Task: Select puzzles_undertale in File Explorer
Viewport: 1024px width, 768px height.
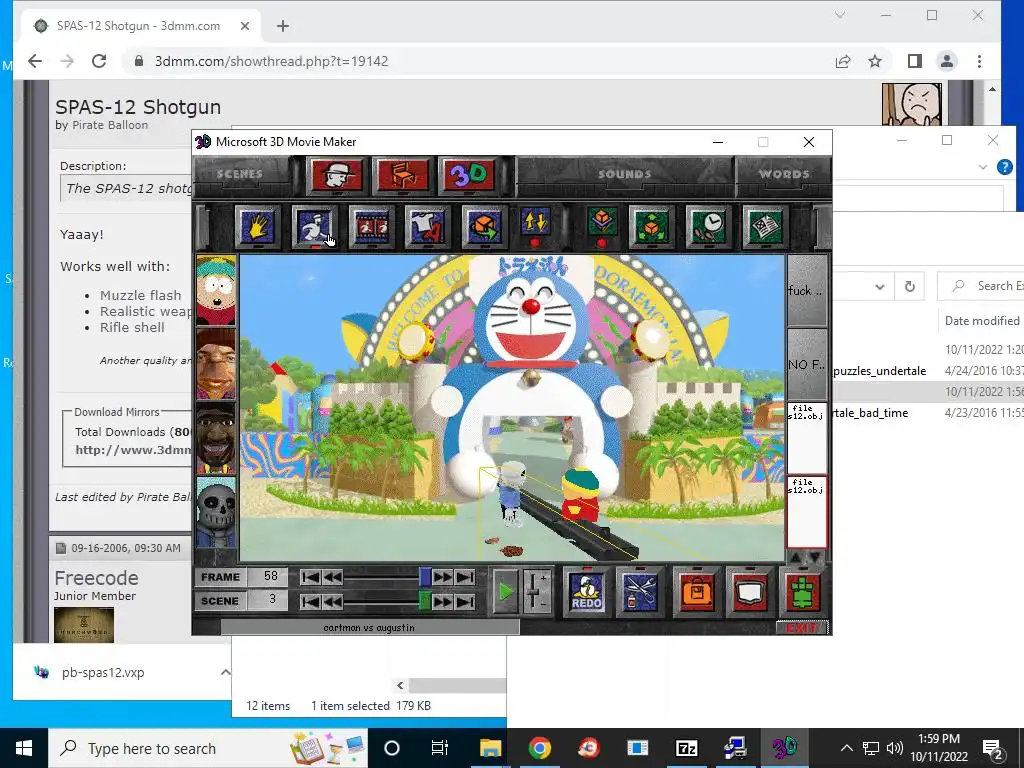Action: [x=880, y=371]
